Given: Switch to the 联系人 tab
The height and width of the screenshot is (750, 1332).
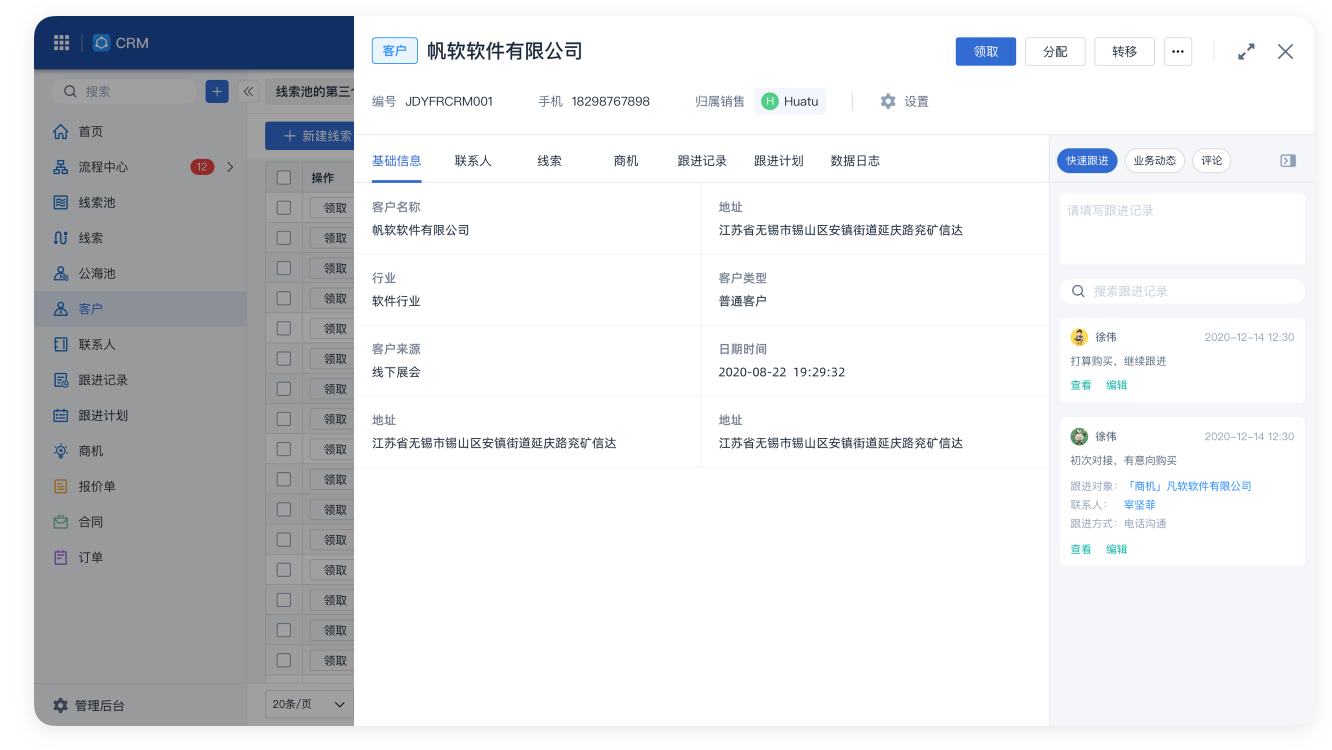Looking at the screenshot, I should pyautogui.click(x=473, y=161).
